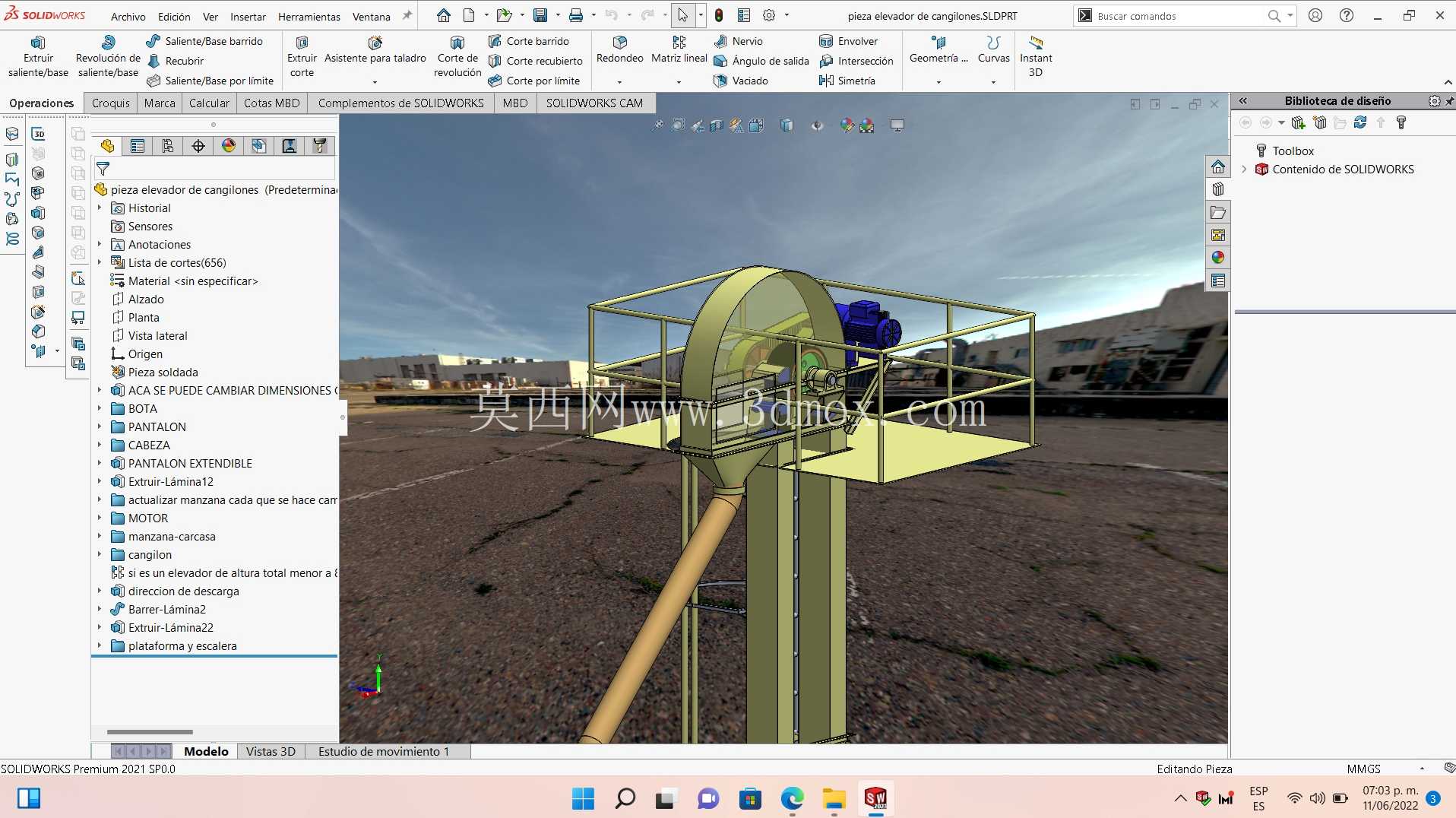
Task: Click feature tree horizontal scrollbar
Action: [x=150, y=731]
